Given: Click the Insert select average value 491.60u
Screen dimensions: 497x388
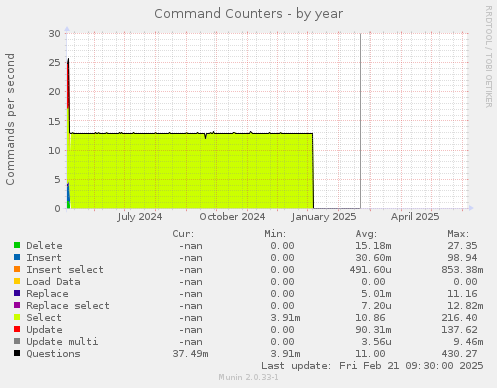Looking at the screenshot, I should coord(371,270).
